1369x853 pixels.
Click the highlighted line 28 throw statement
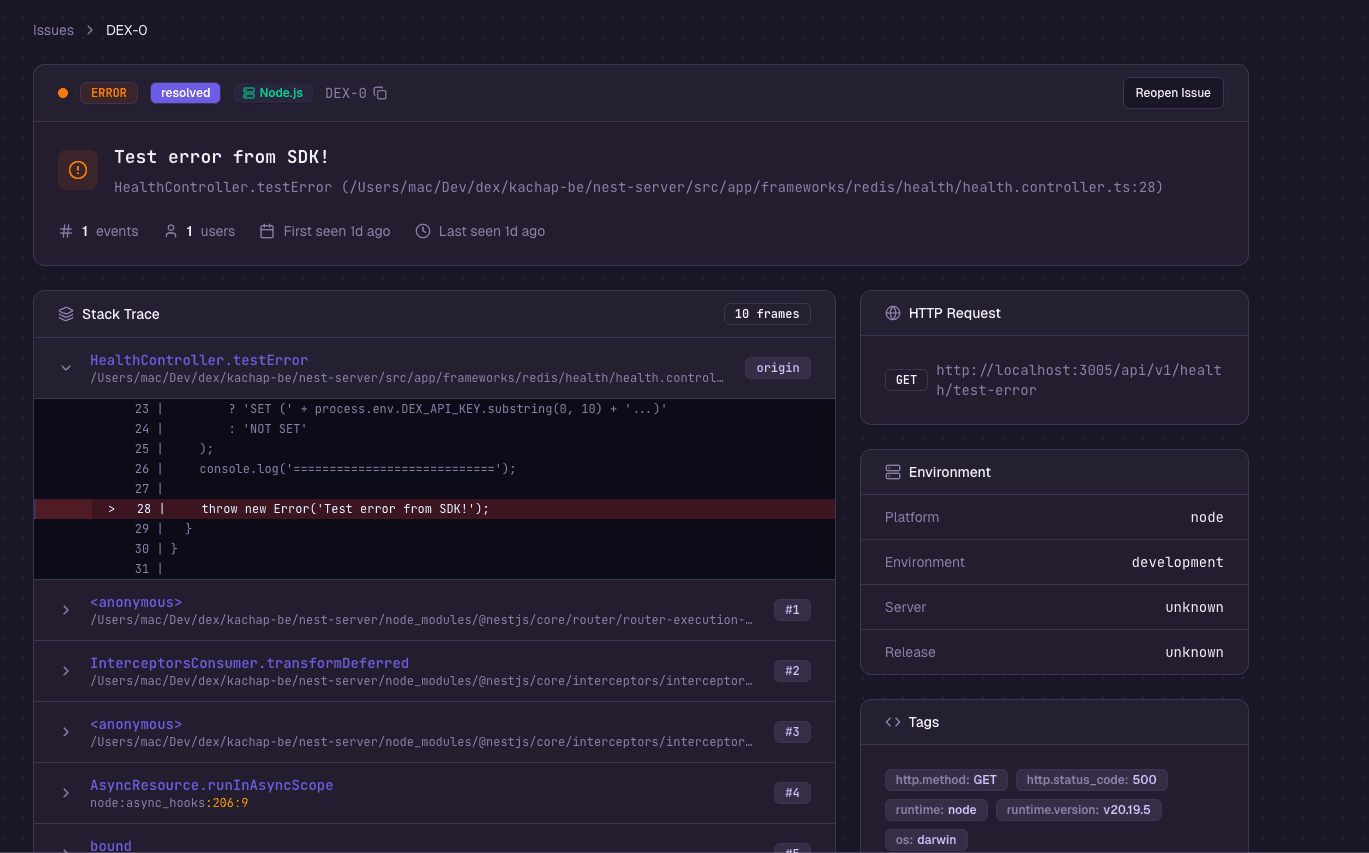coord(345,509)
